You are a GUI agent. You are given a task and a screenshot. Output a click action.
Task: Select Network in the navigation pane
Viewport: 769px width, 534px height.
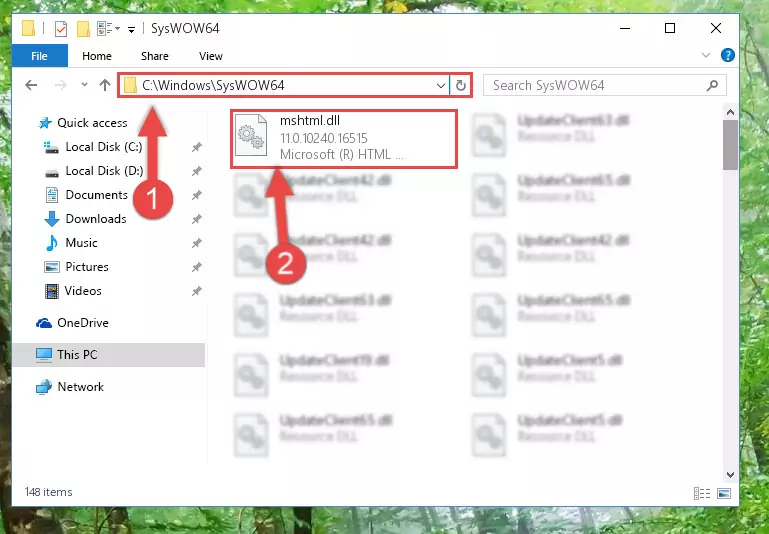80,386
